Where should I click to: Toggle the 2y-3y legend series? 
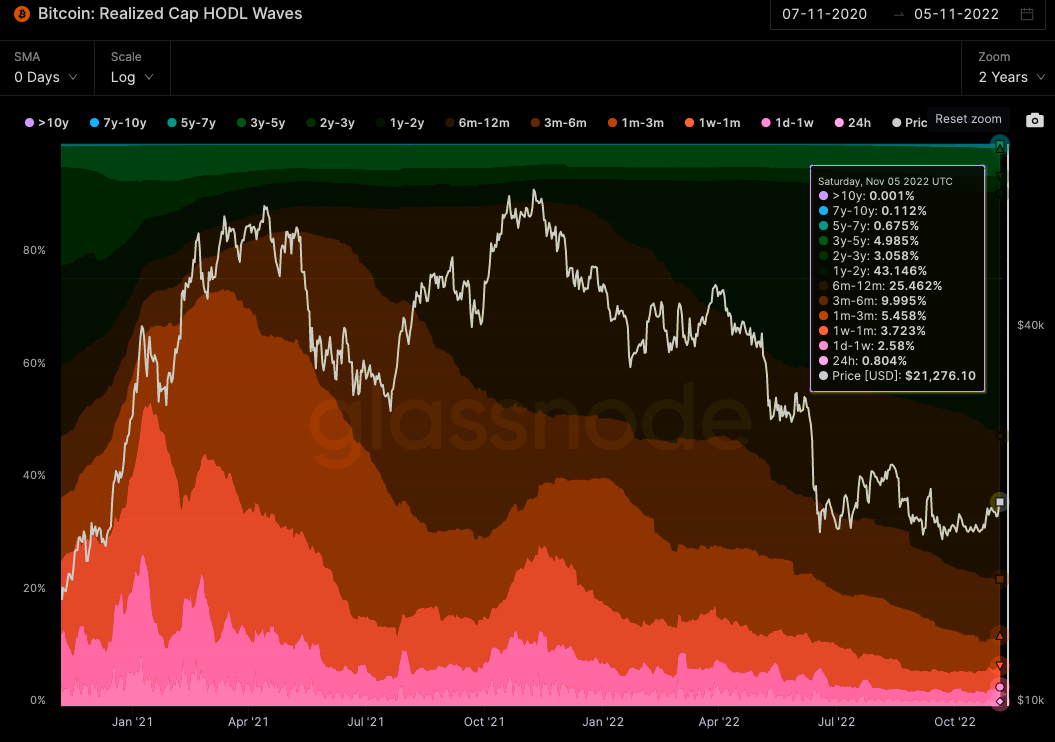(x=330, y=122)
